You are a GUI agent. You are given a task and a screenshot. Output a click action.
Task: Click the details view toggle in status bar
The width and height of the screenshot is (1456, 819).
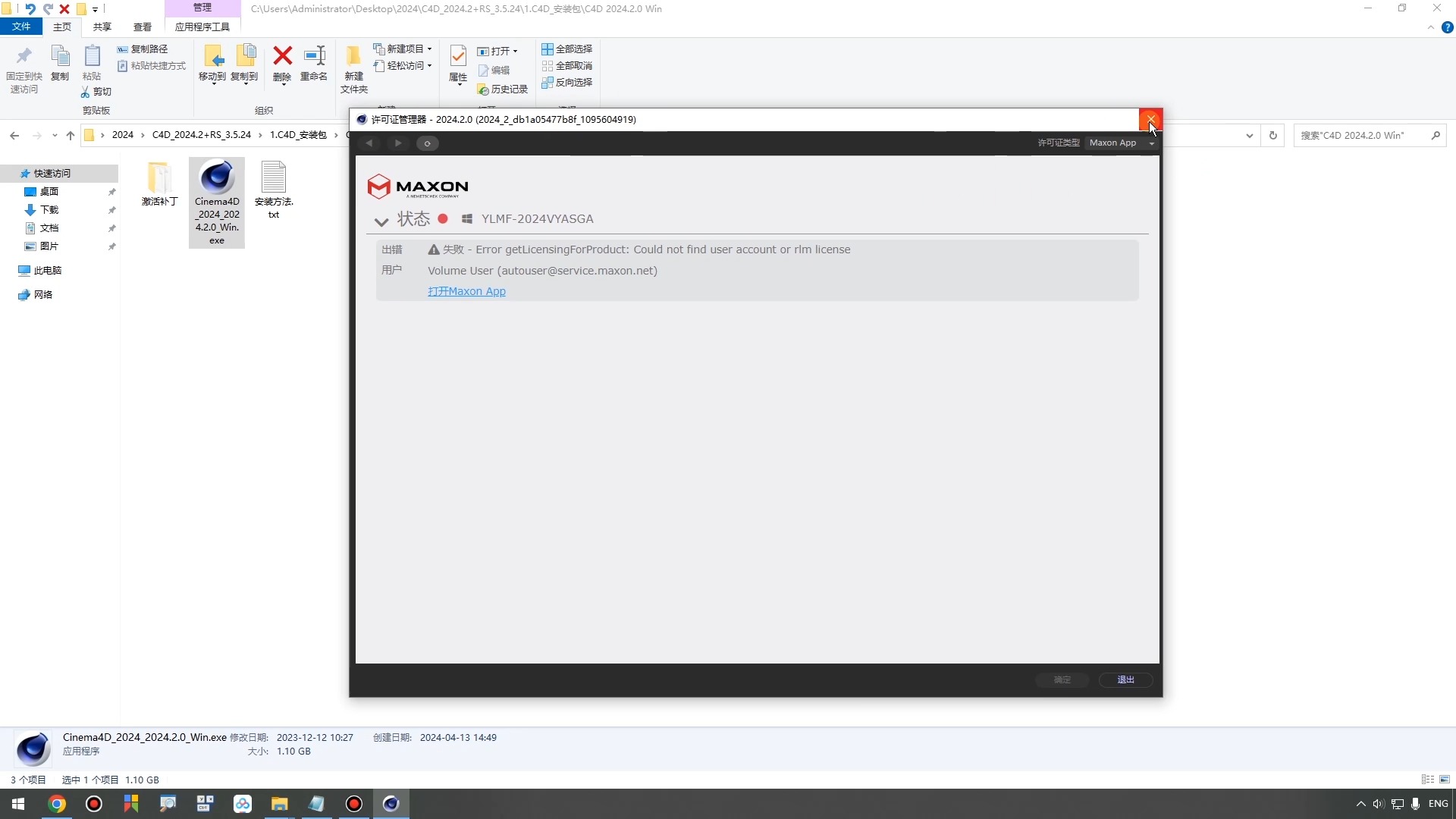tap(1428, 780)
